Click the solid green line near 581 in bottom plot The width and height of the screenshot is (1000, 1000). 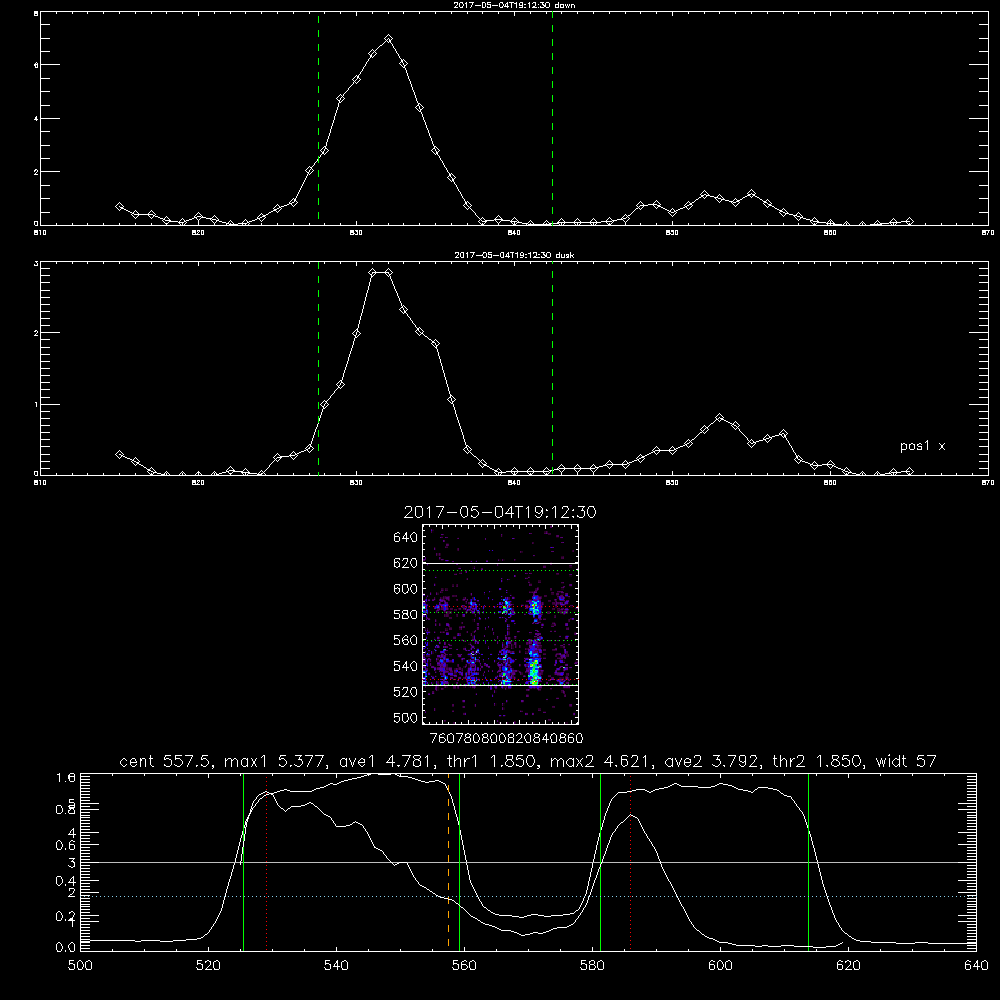tap(600, 861)
